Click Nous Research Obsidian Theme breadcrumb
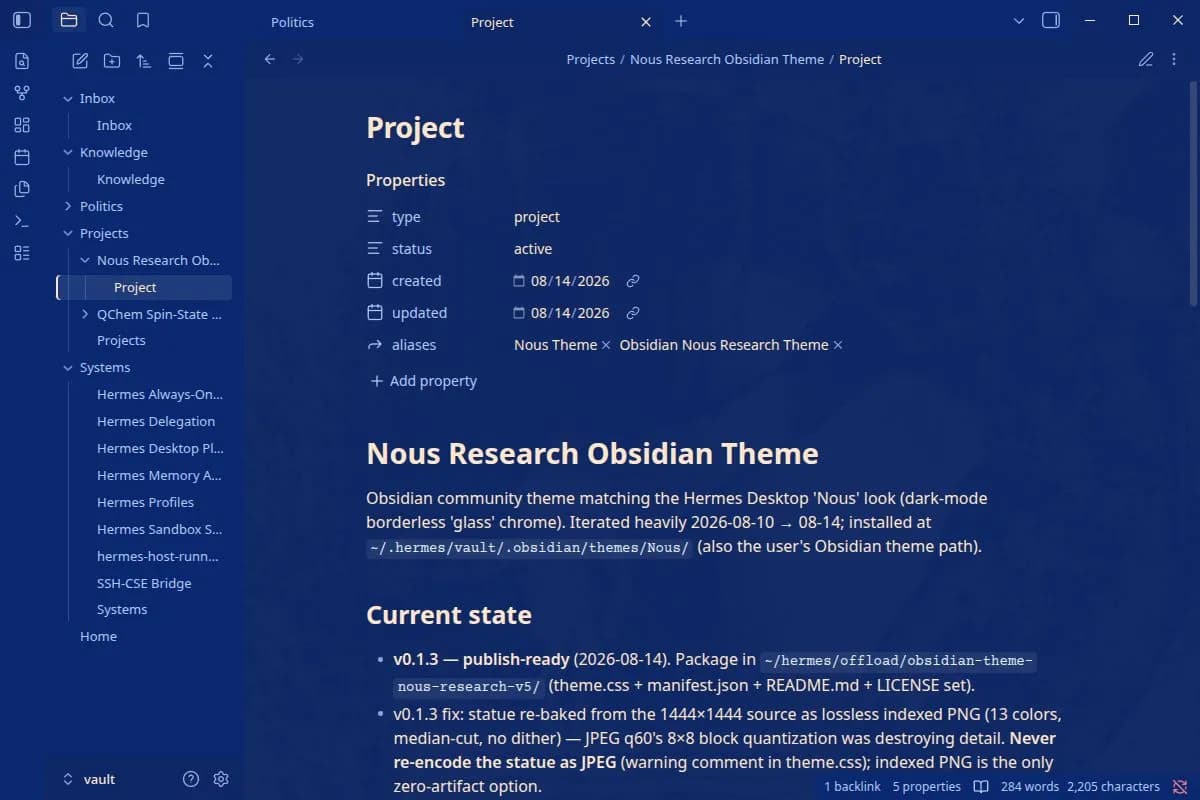The image size is (1200, 800). coord(727,59)
